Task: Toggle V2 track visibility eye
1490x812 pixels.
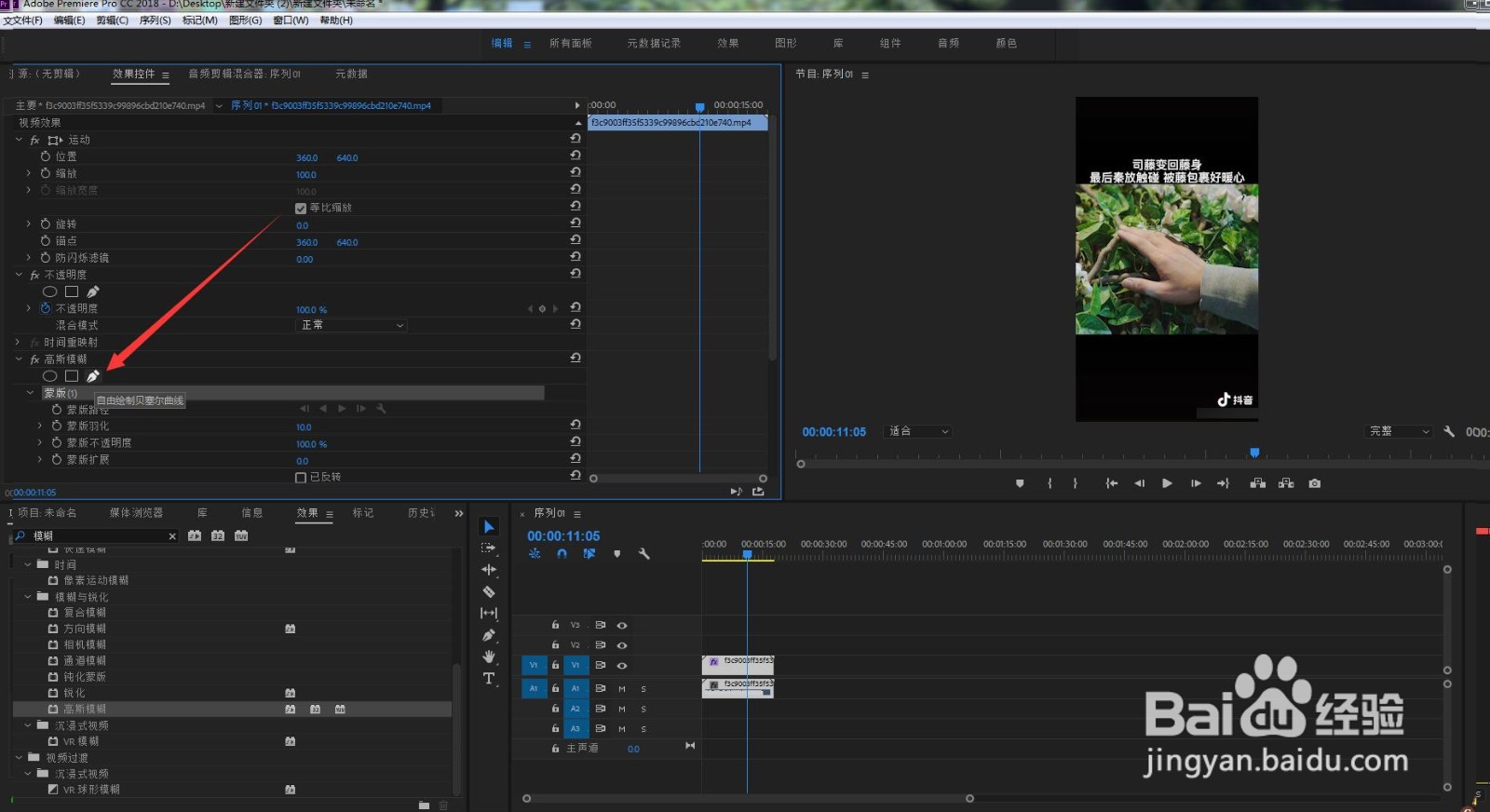Action: [622, 645]
